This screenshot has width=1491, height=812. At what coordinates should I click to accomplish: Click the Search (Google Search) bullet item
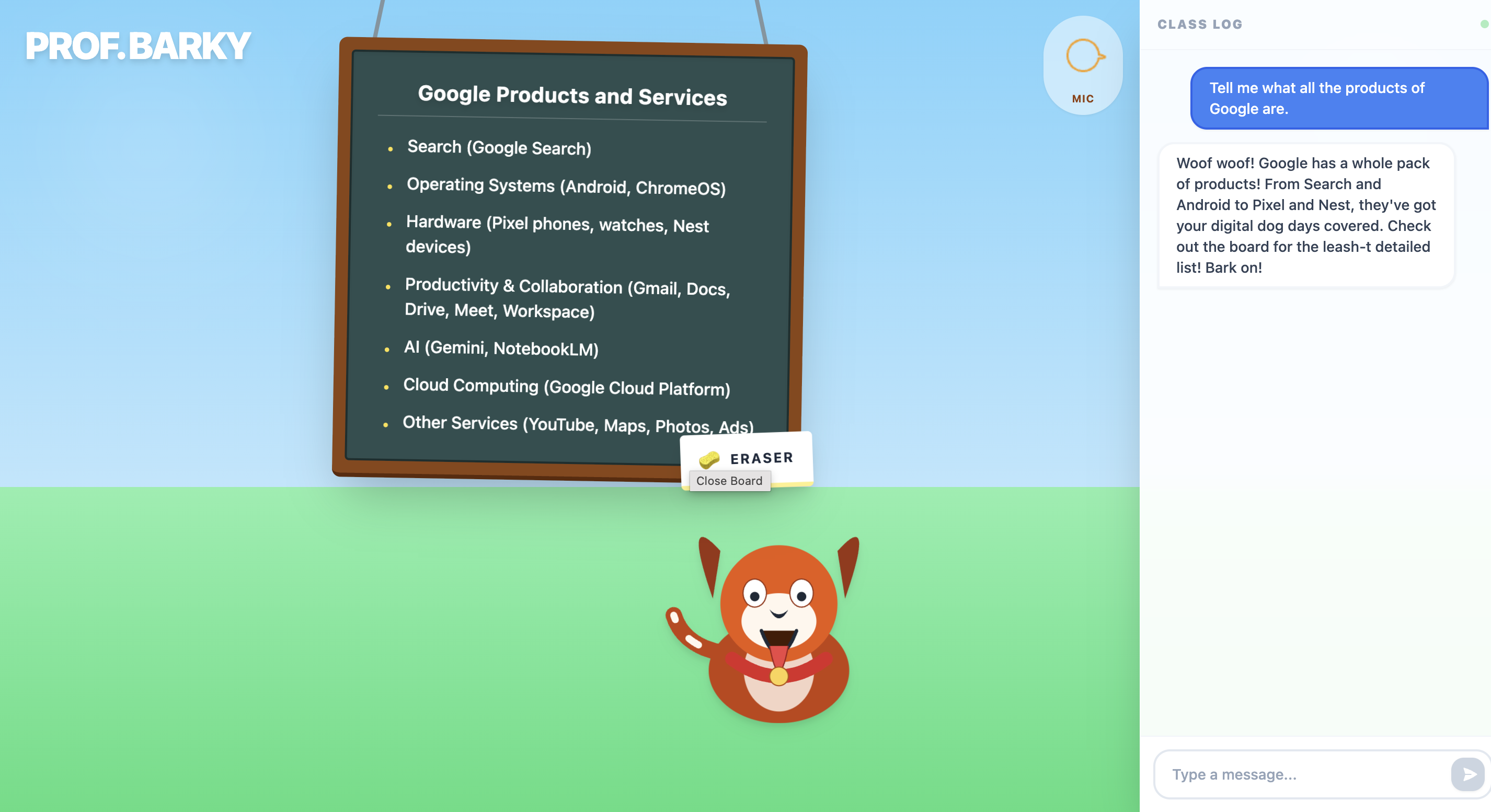(499, 147)
